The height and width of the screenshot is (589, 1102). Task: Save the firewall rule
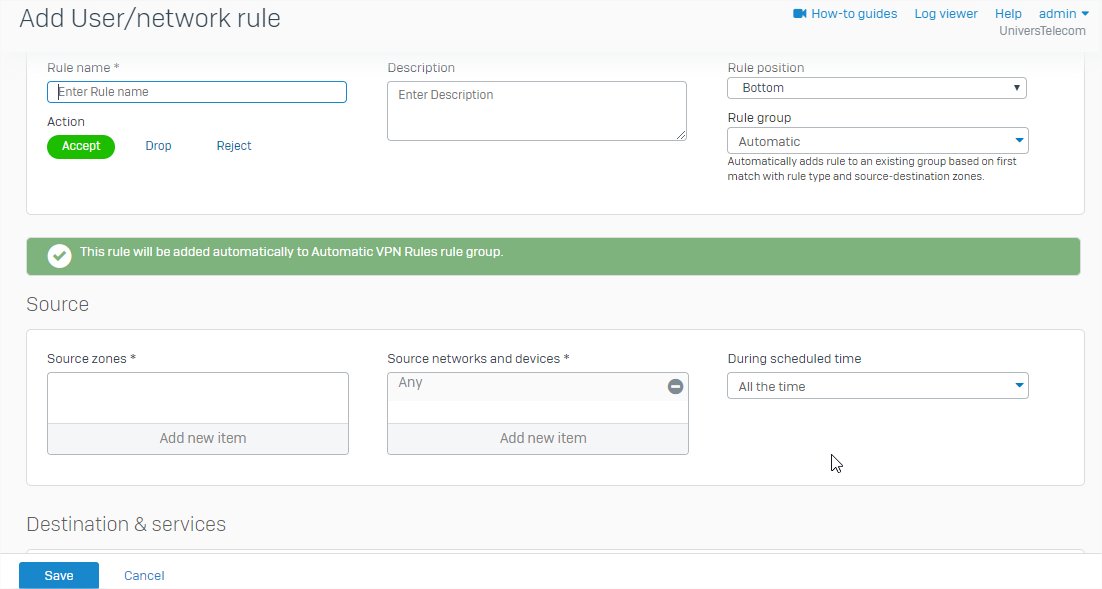click(59, 575)
